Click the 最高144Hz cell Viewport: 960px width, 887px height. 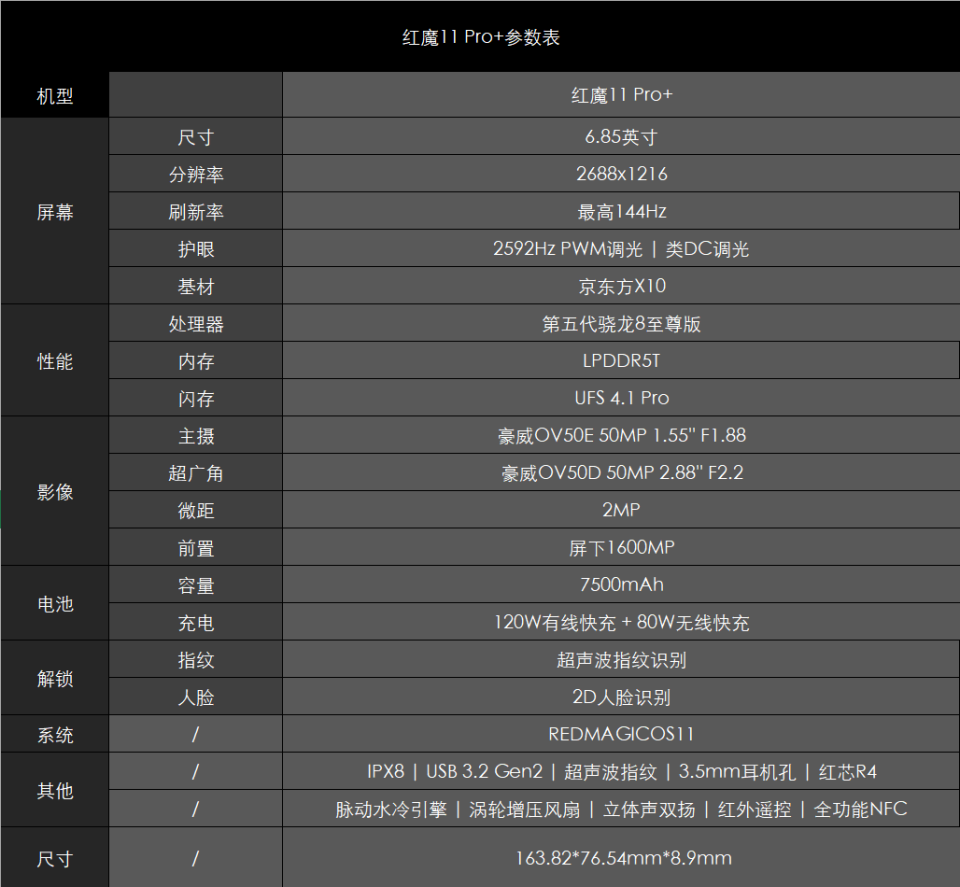[x=621, y=211]
